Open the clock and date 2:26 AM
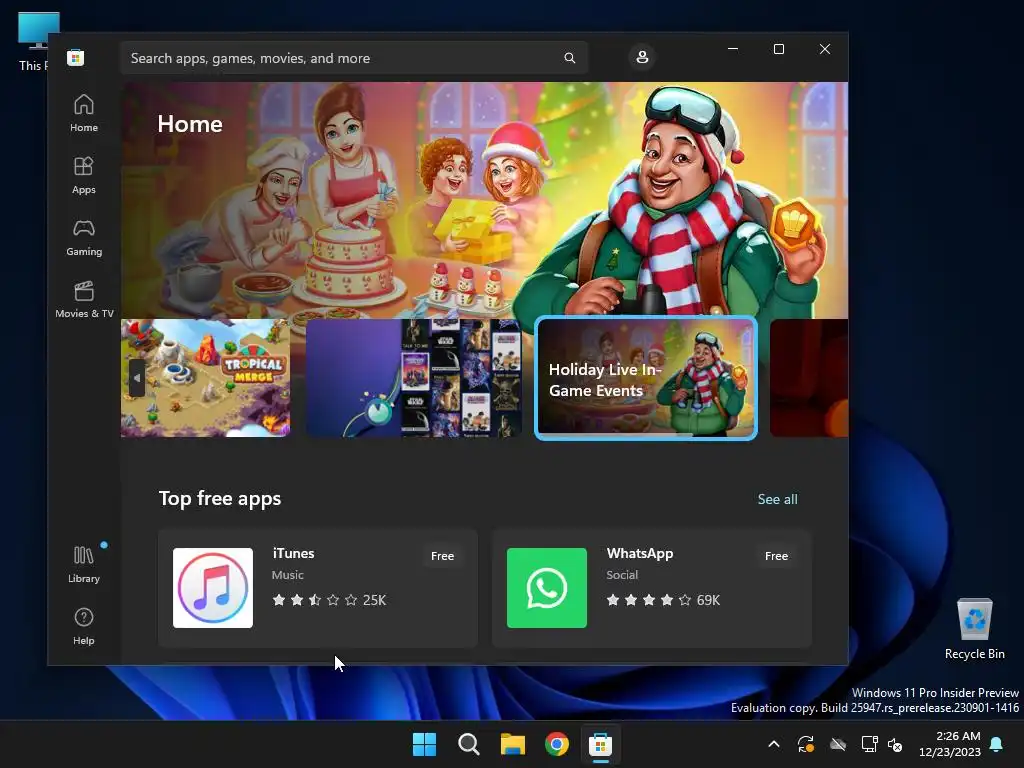Image resolution: width=1024 pixels, height=768 pixels. [x=950, y=744]
